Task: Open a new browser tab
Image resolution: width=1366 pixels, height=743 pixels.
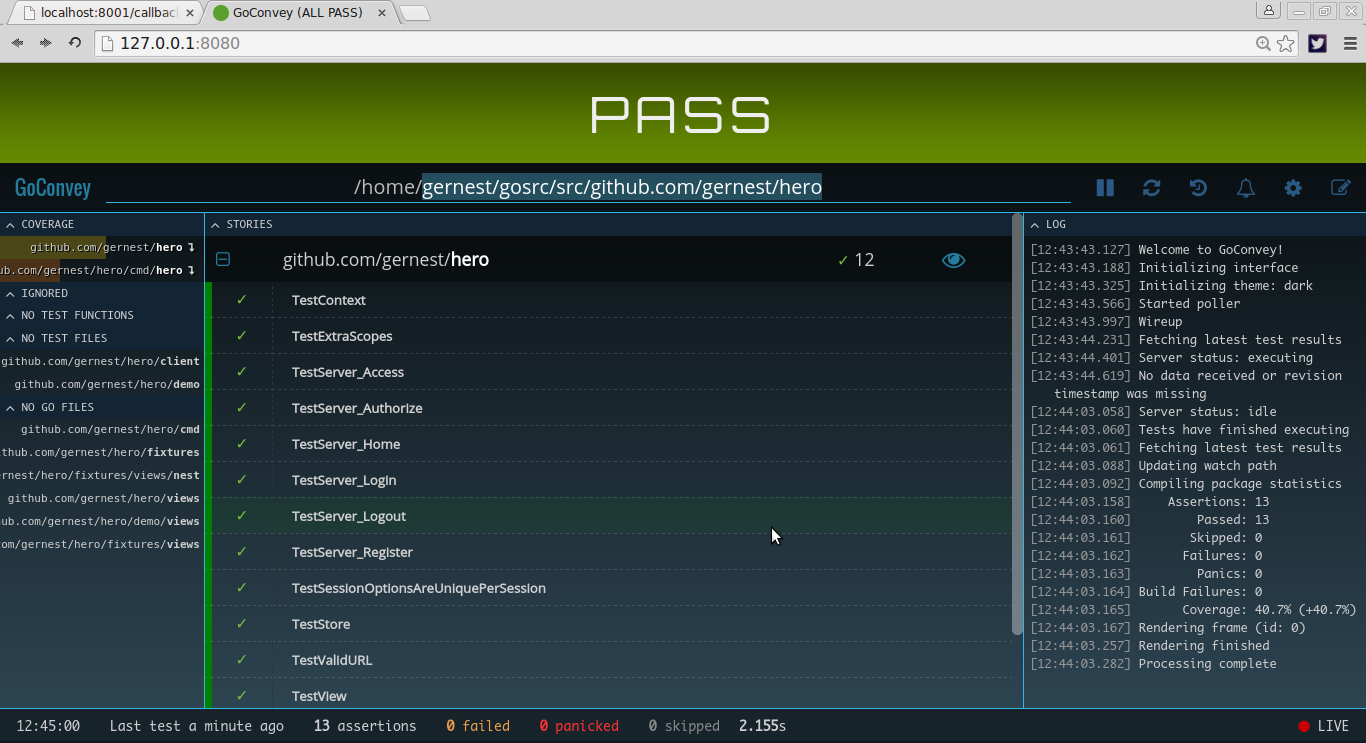Action: coord(415,13)
